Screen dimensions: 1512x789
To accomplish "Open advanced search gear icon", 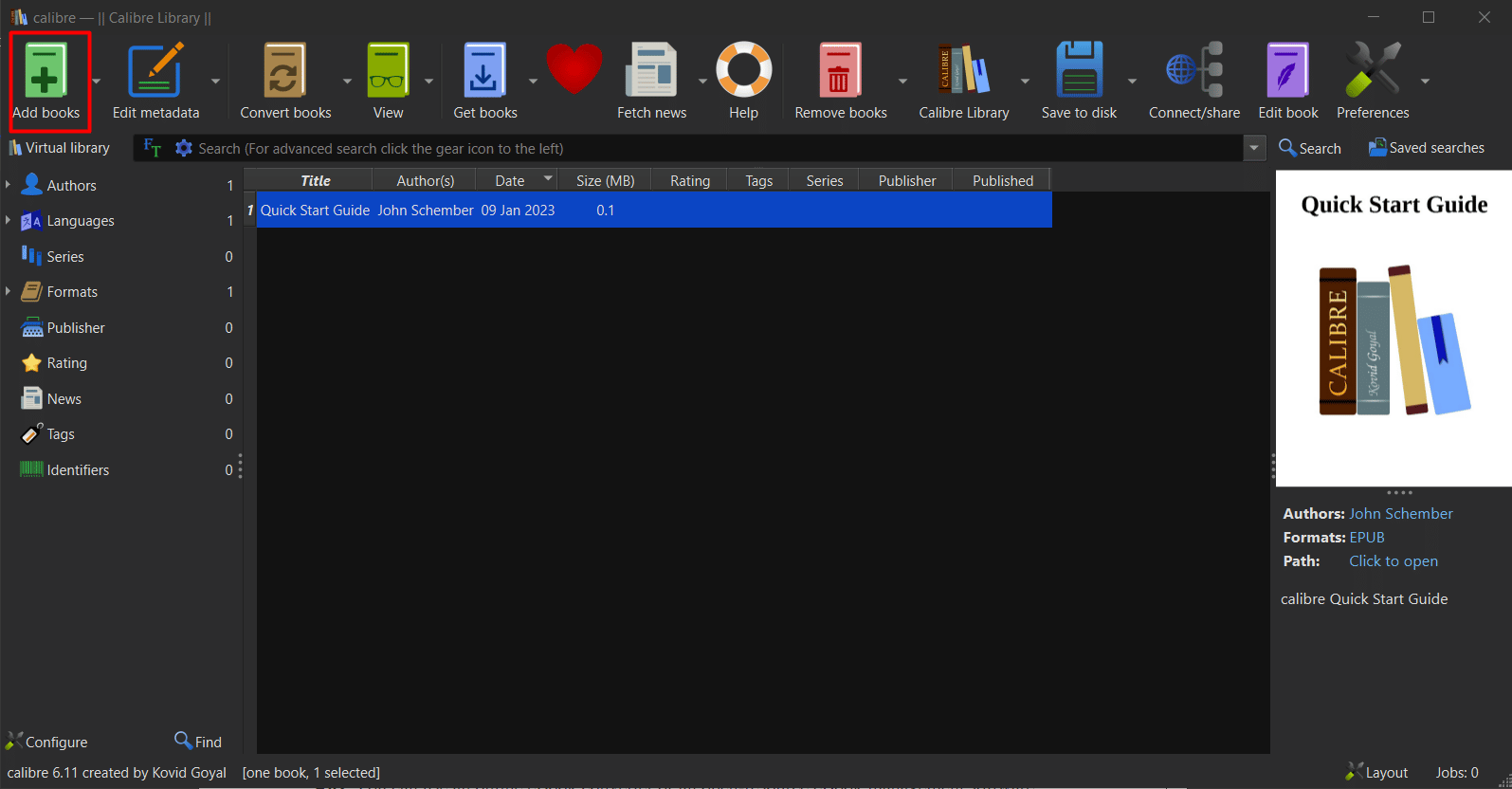I will coord(184,148).
